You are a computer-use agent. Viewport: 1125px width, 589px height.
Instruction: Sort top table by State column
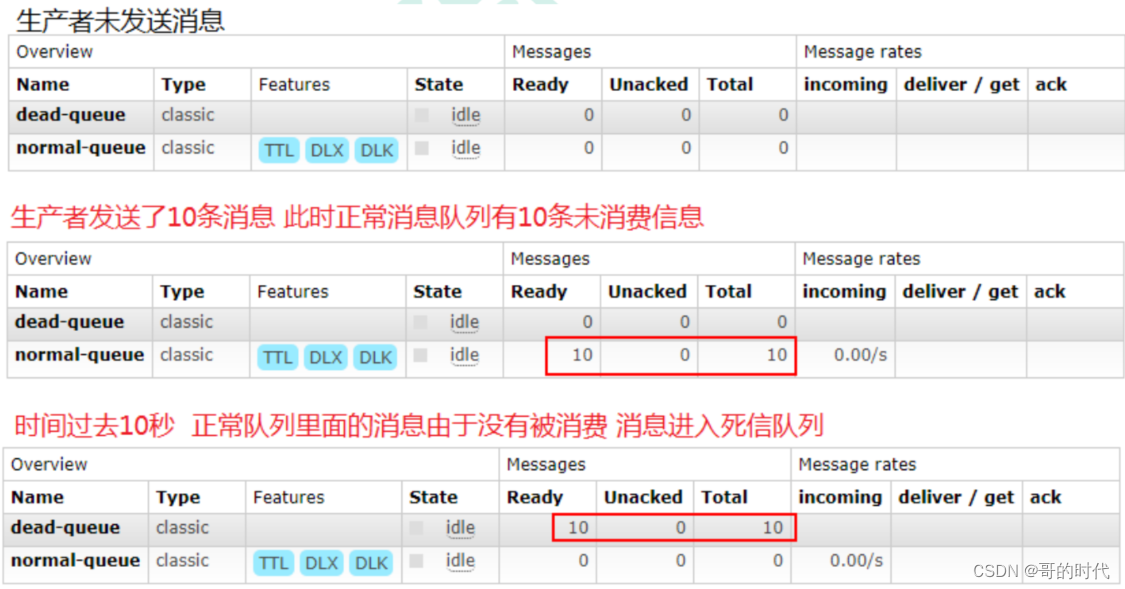438,85
